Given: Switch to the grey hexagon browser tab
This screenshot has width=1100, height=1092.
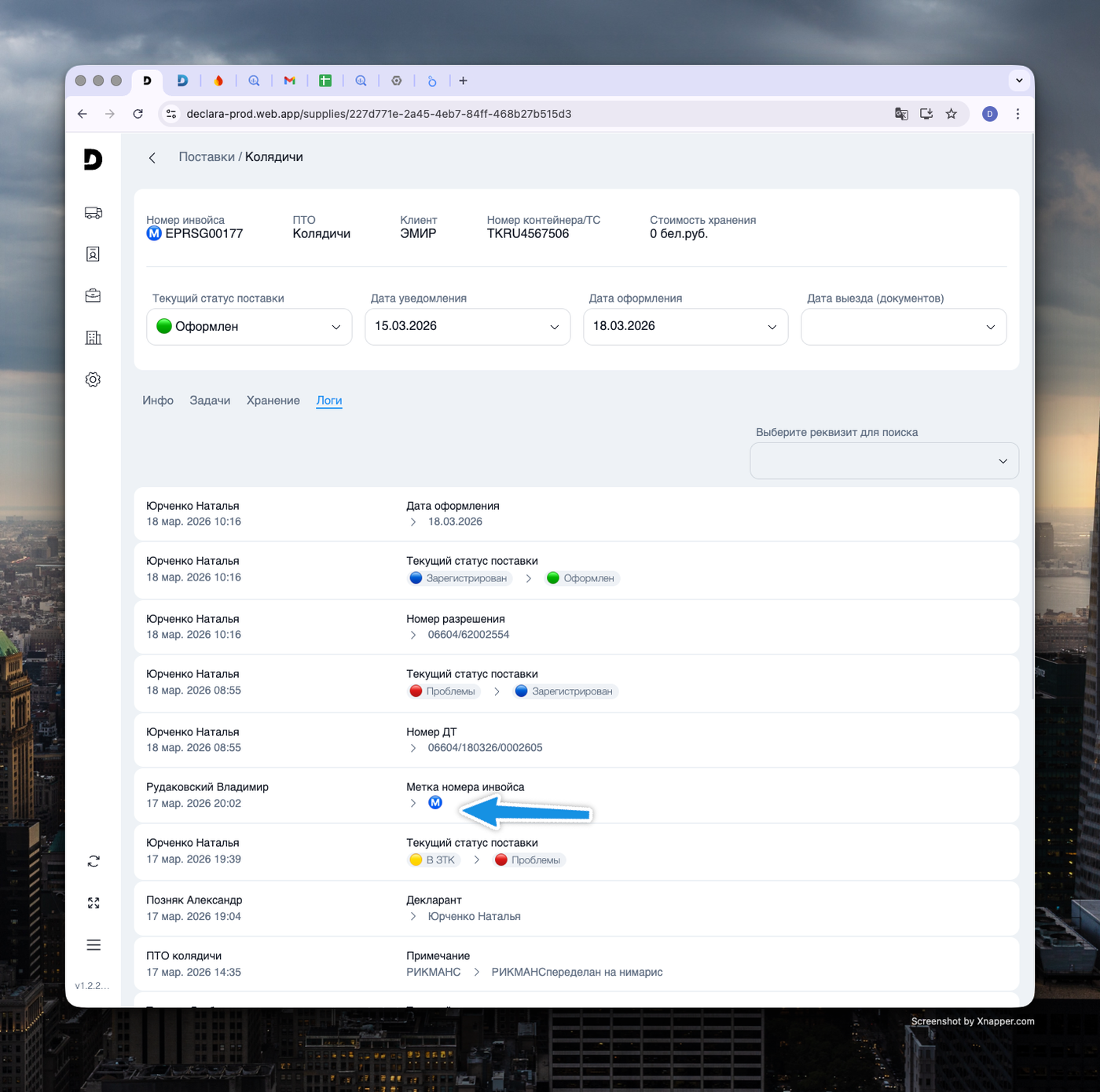Looking at the screenshot, I should click(x=397, y=81).
